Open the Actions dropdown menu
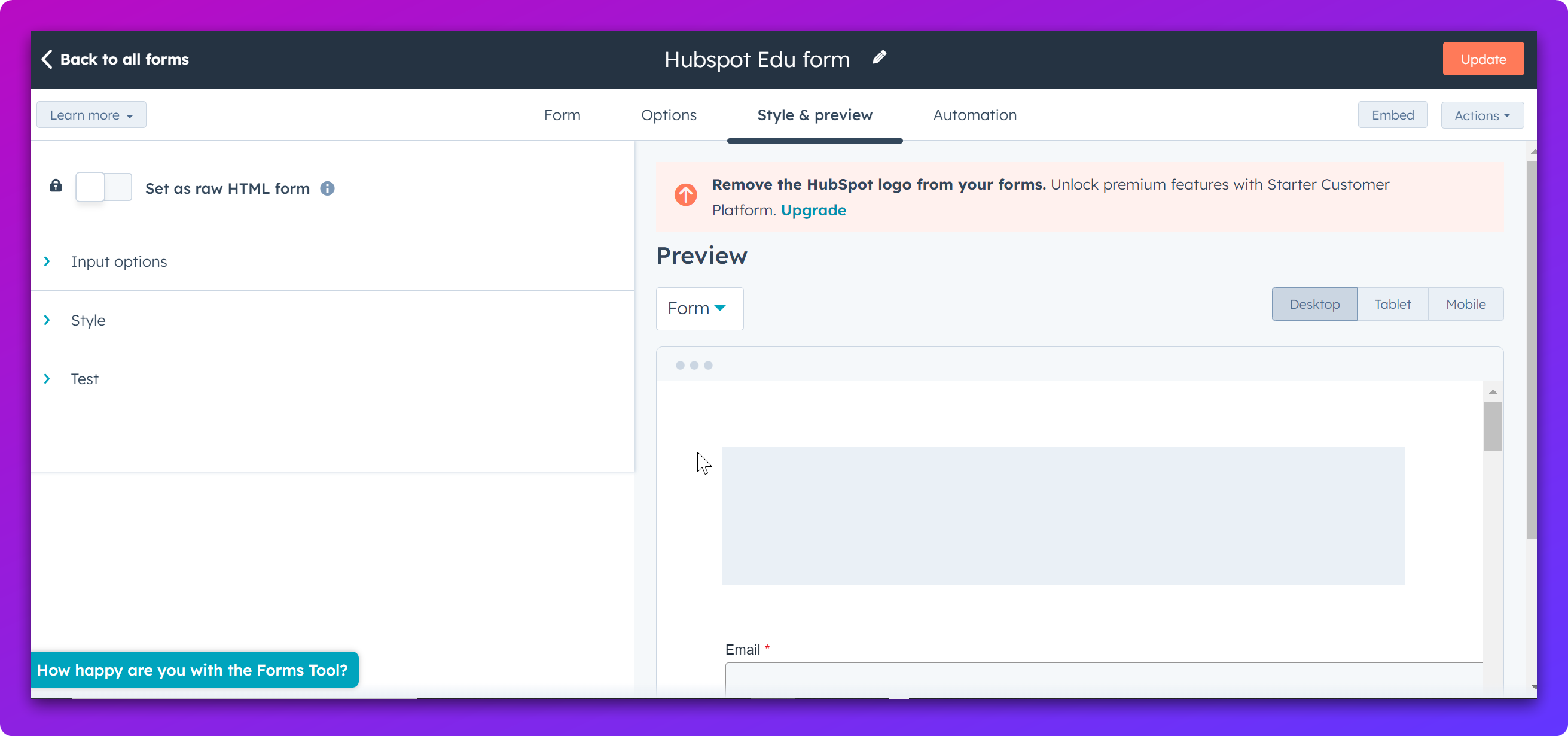1568x736 pixels. click(1482, 115)
